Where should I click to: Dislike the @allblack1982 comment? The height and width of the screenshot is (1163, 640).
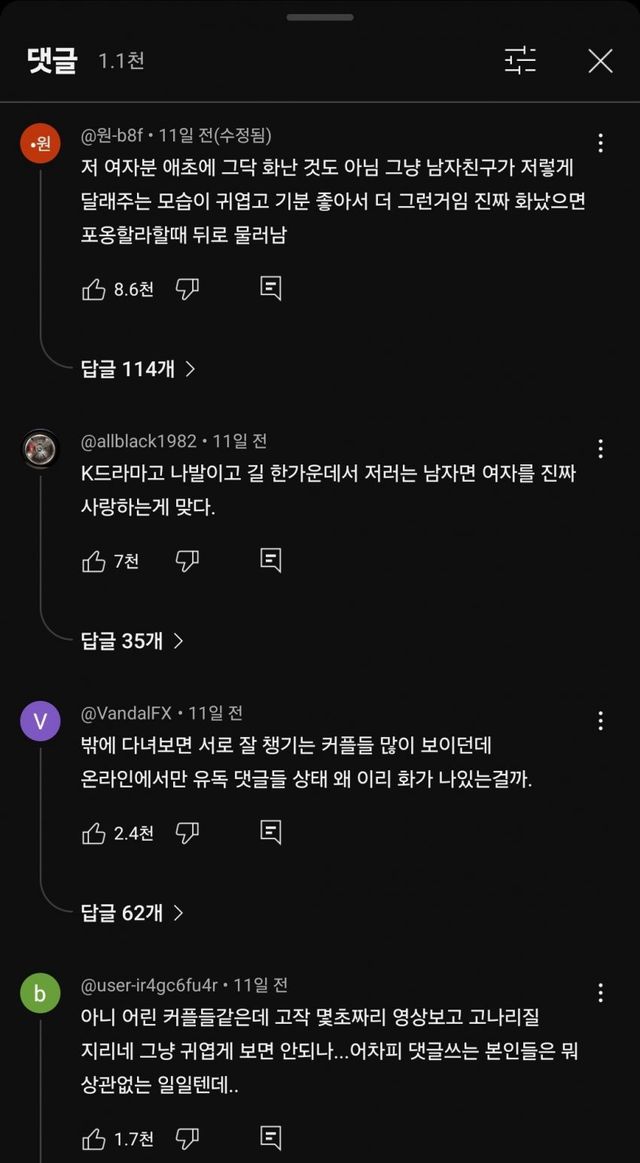point(187,561)
